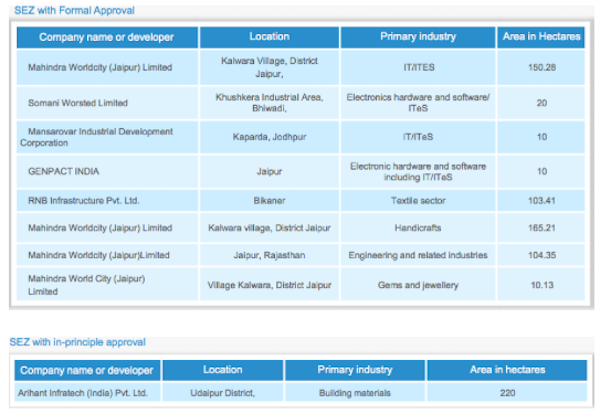Click the 'Khushkera Industrial Area, Bhiwadi' cell
This screenshot has width=600, height=414.
(269, 103)
